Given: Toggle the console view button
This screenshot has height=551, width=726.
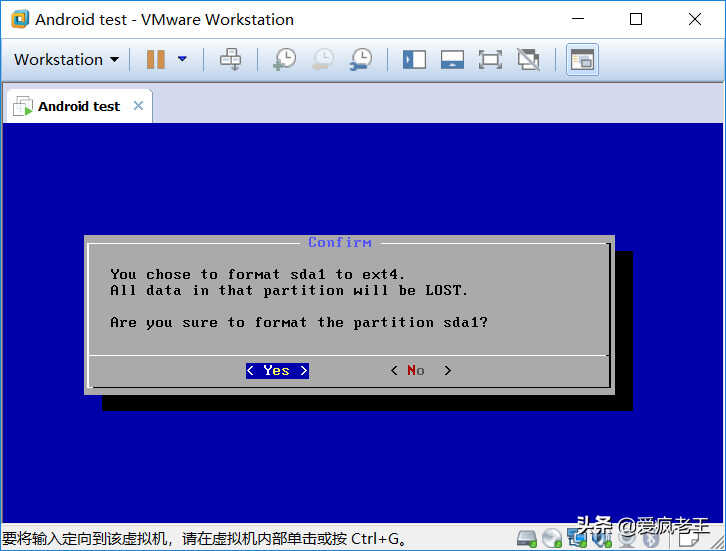Looking at the screenshot, I should (x=582, y=60).
